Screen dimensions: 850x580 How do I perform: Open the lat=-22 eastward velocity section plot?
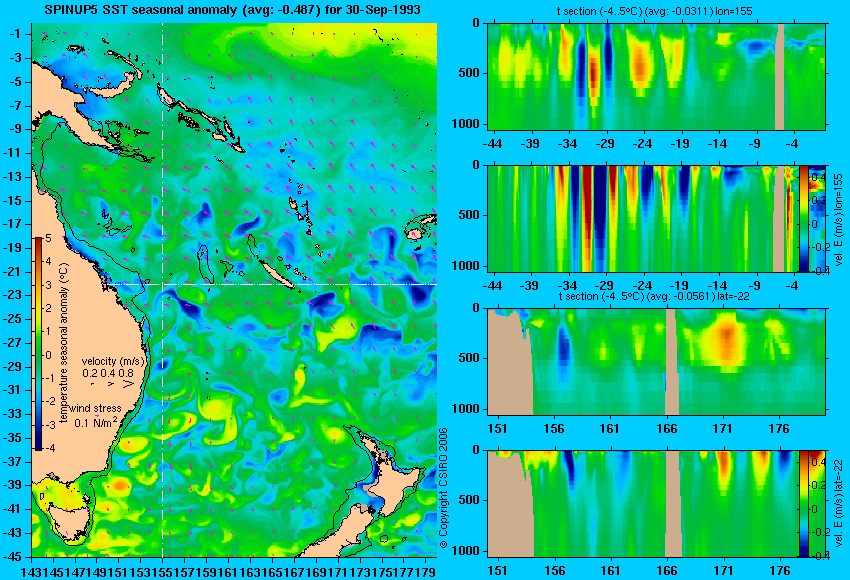pyautogui.click(x=643, y=504)
